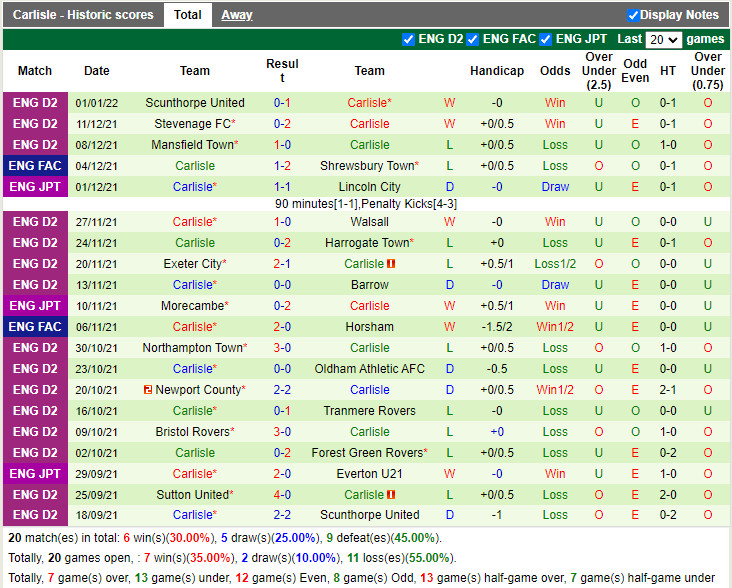Viewport: 732px width, 588px height.
Task: Click HT score 2-1 in Newport County row
Action: click(668, 390)
